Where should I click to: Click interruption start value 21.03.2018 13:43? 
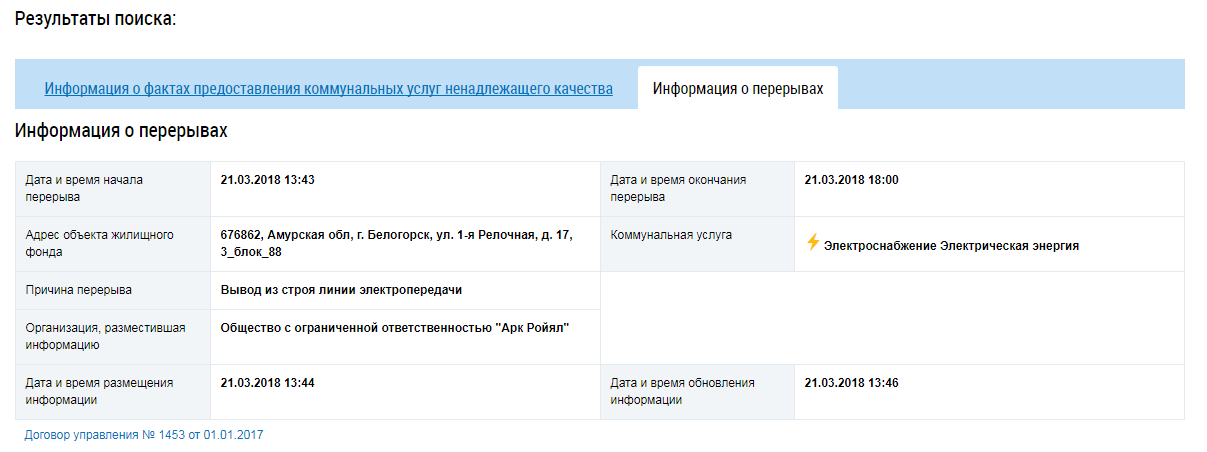268,180
